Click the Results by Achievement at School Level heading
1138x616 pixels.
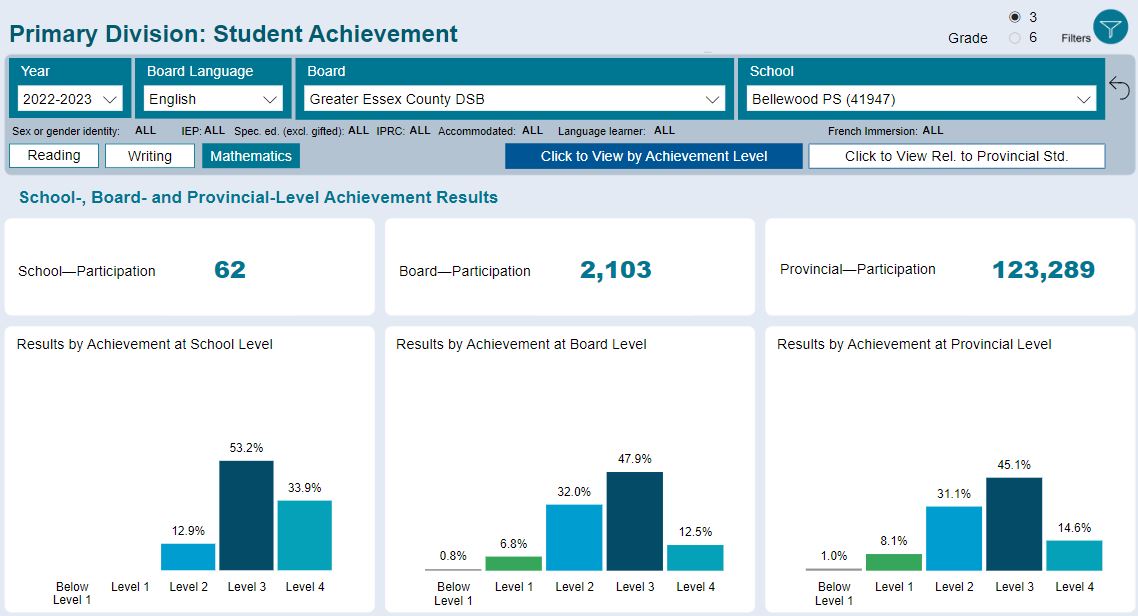(144, 345)
